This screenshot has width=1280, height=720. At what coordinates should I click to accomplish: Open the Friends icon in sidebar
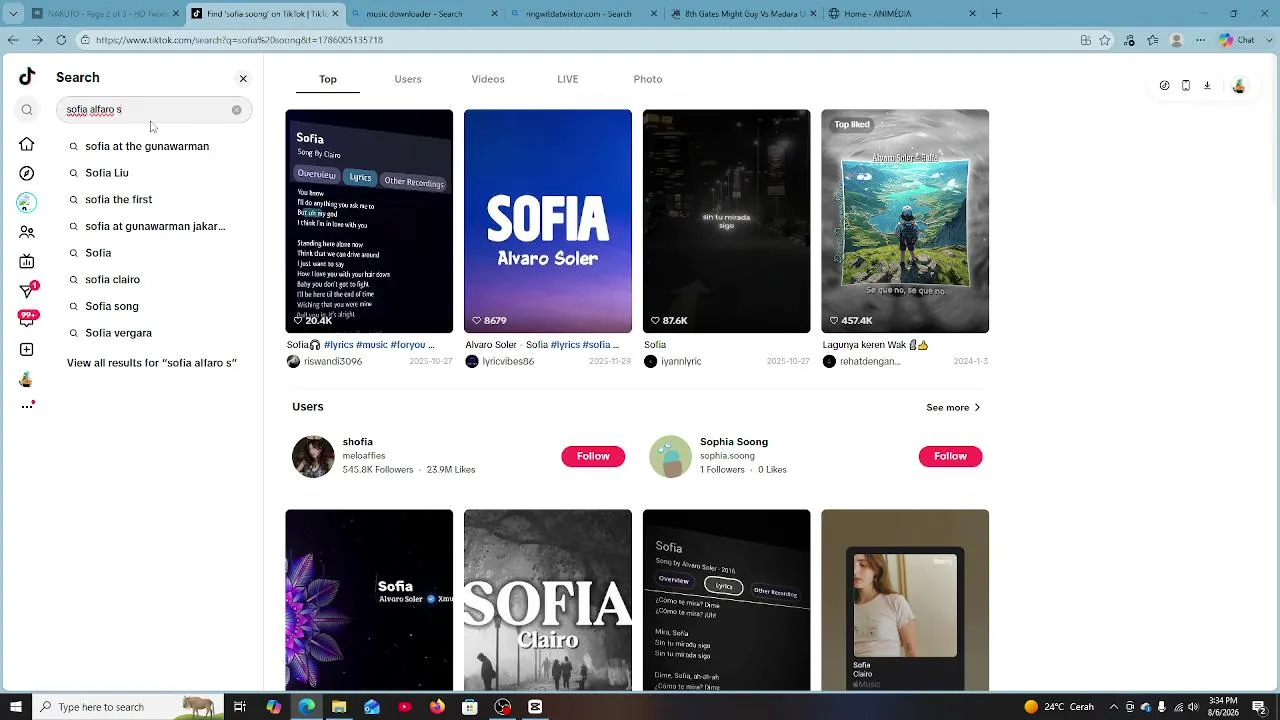(x=27, y=232)
